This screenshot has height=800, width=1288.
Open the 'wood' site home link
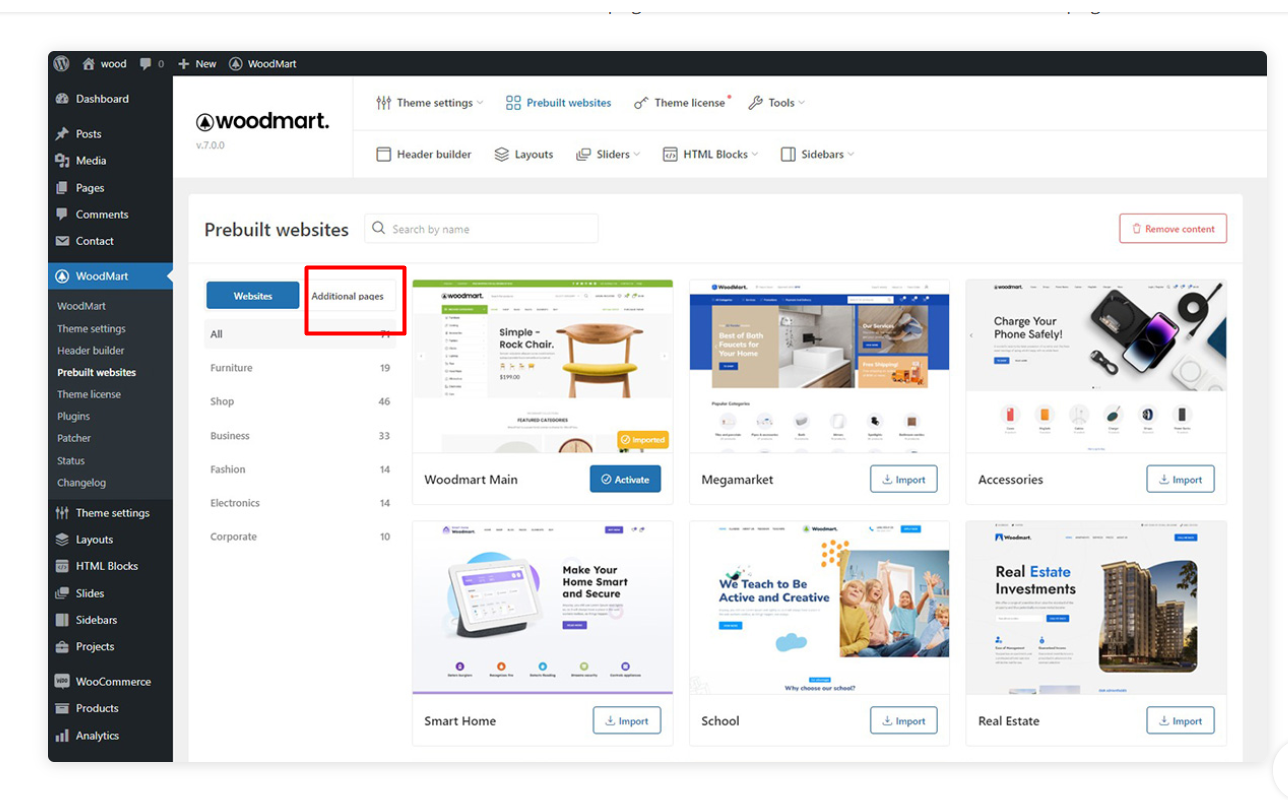pos(104,63)
